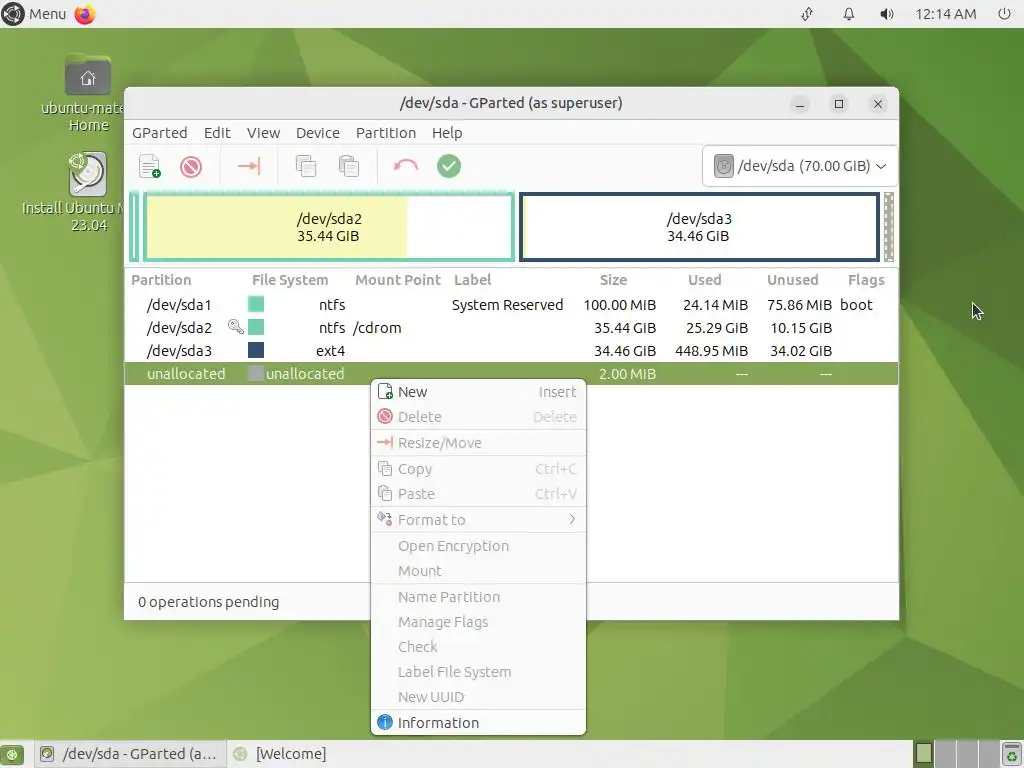The image size is (1024, 768).
Task: Select the unallocated sliver in the disk graphic
Action: click(x=888, y=227)
